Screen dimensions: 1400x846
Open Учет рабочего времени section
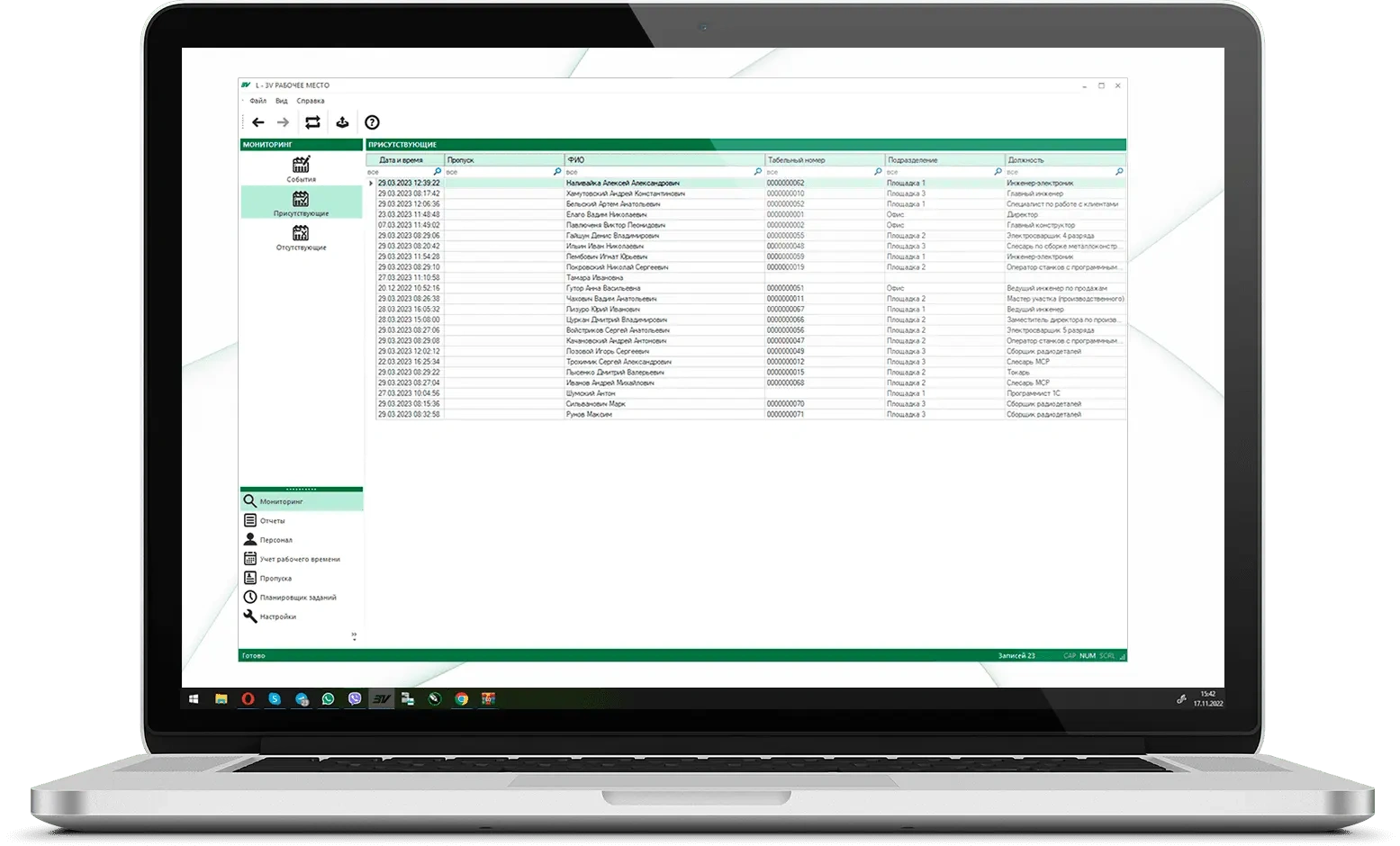299,559
